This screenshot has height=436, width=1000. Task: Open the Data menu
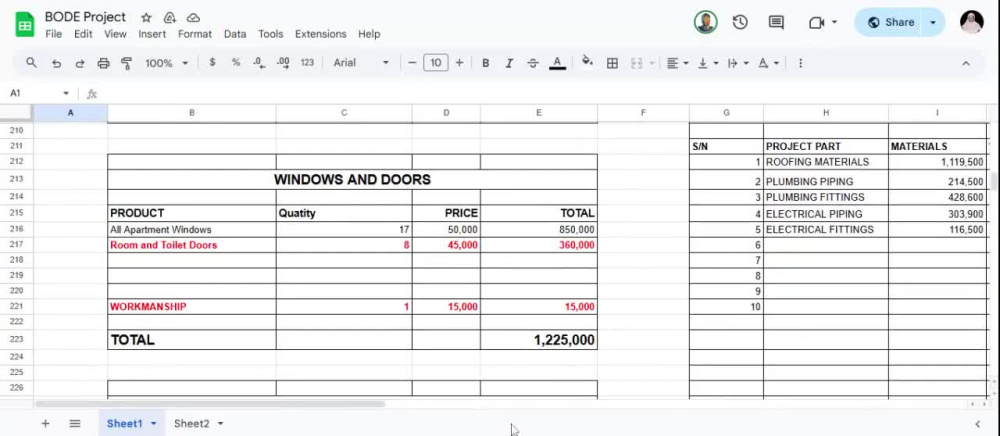[x=235, y=34]
